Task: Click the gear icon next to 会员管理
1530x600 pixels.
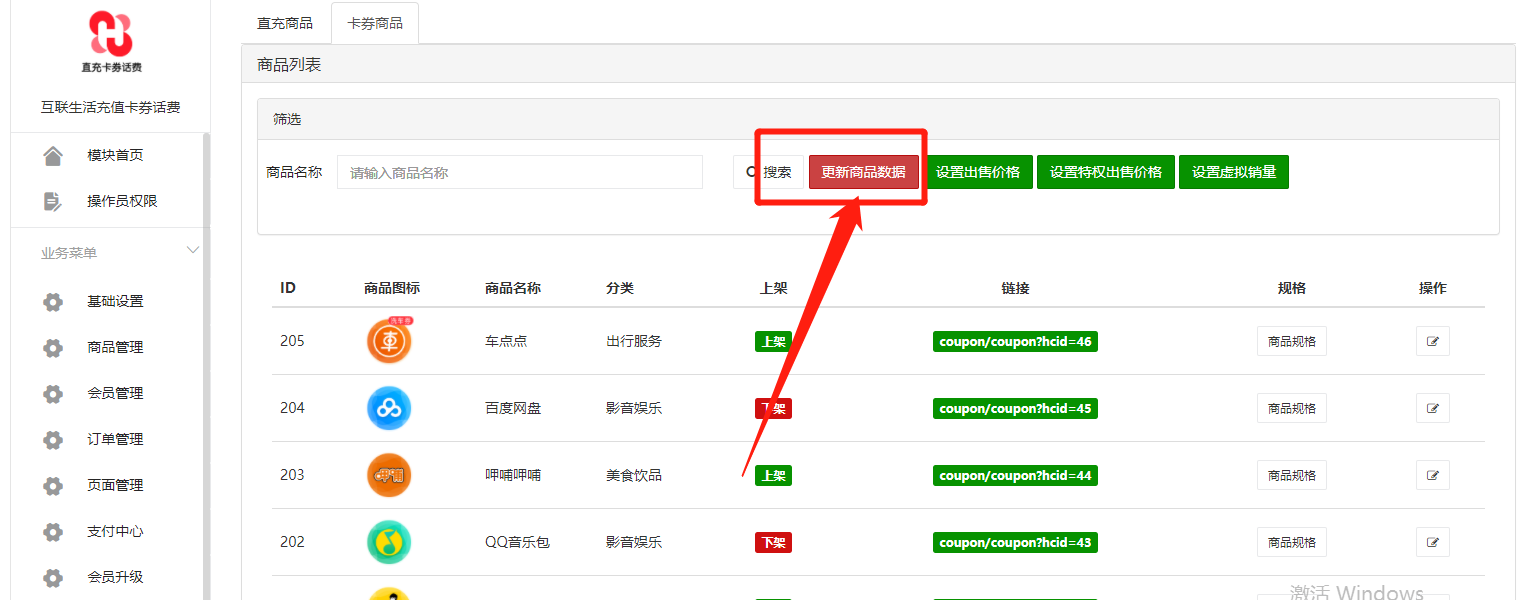Action: [53, 393]
